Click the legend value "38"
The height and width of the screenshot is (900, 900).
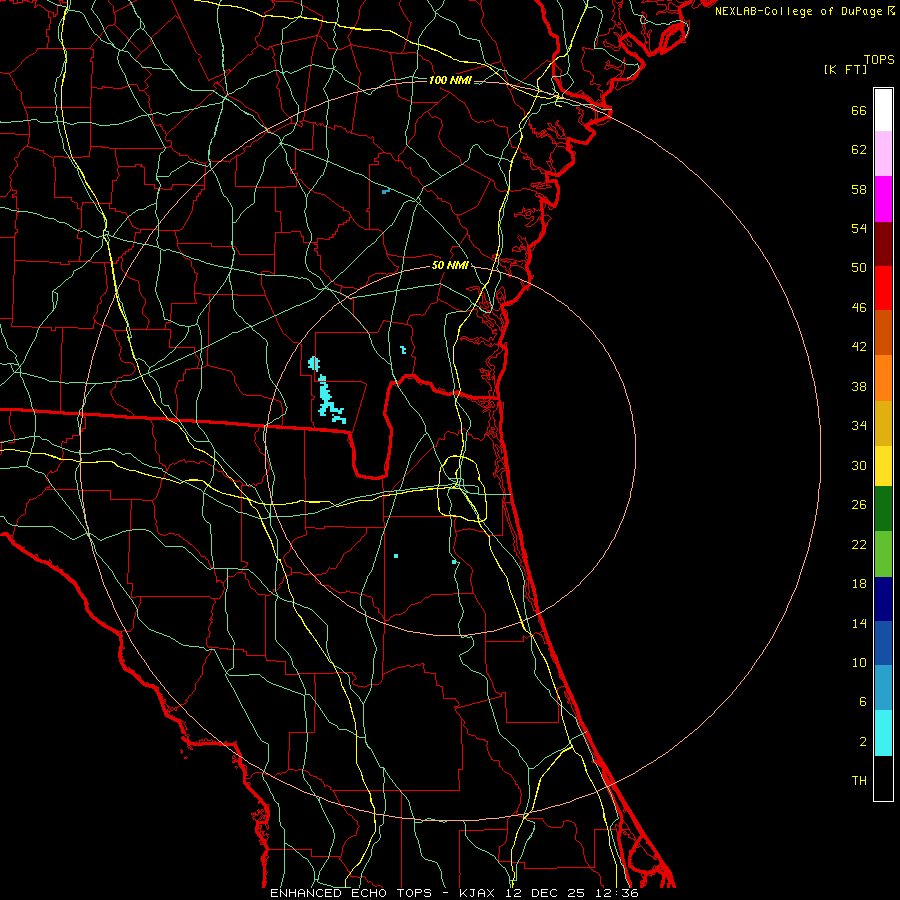[859, 386]
